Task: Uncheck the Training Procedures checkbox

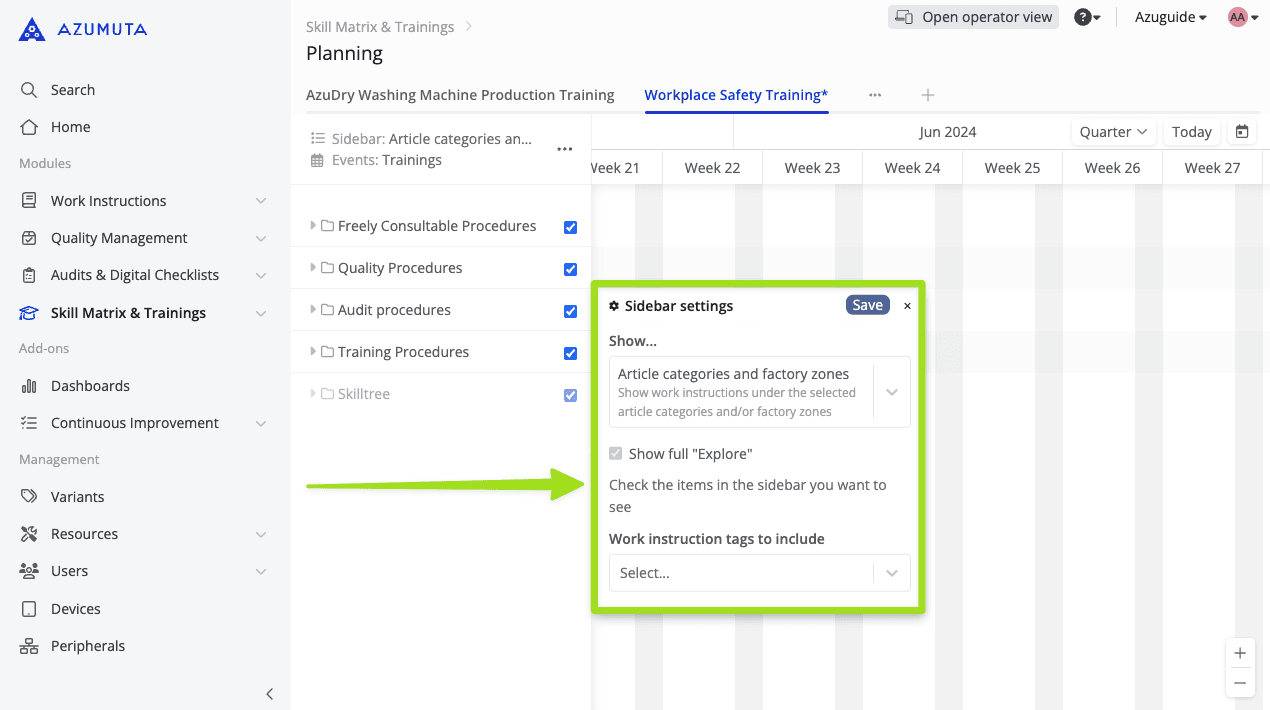Action: tap(570, 353)
